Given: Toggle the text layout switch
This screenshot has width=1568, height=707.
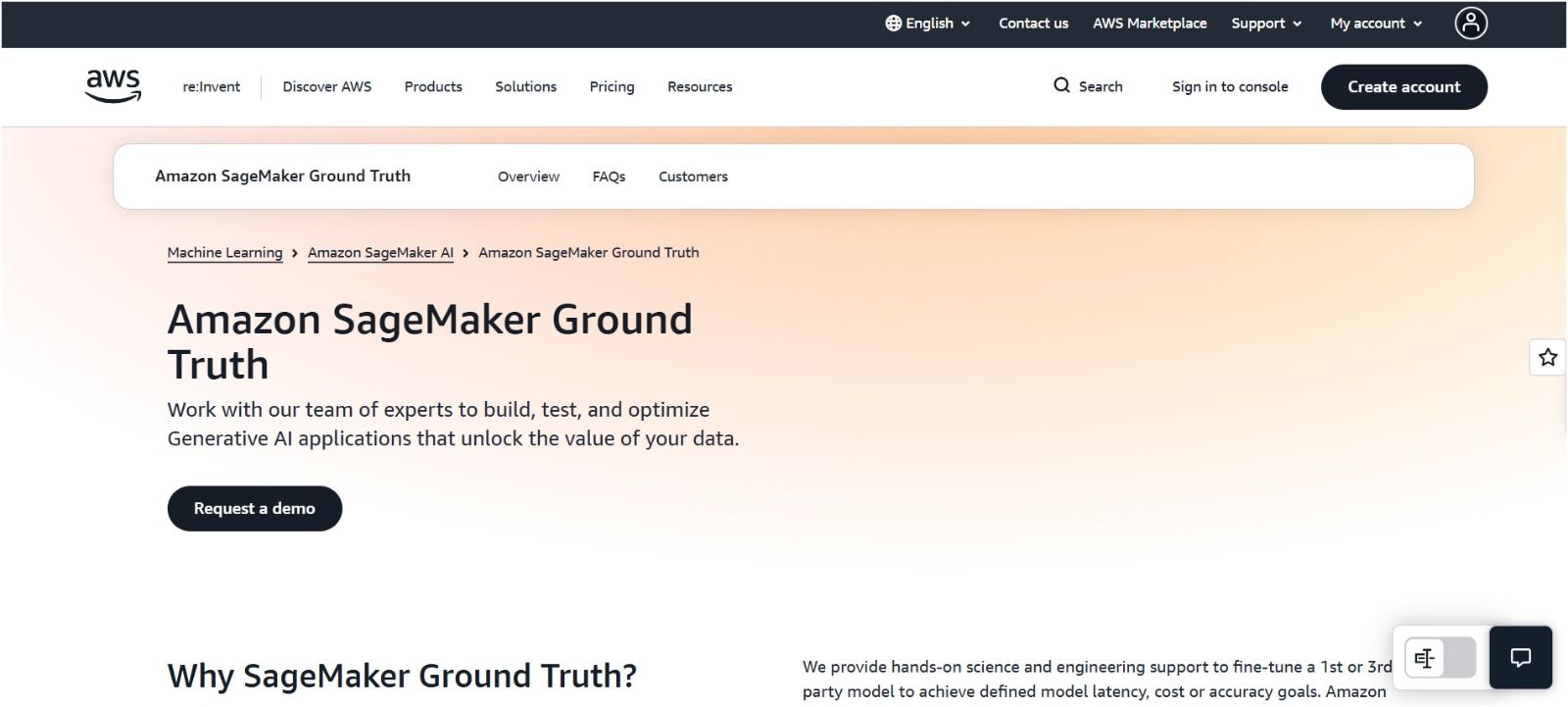Looking at the screenshot, I should click(x=1441, y=658).
